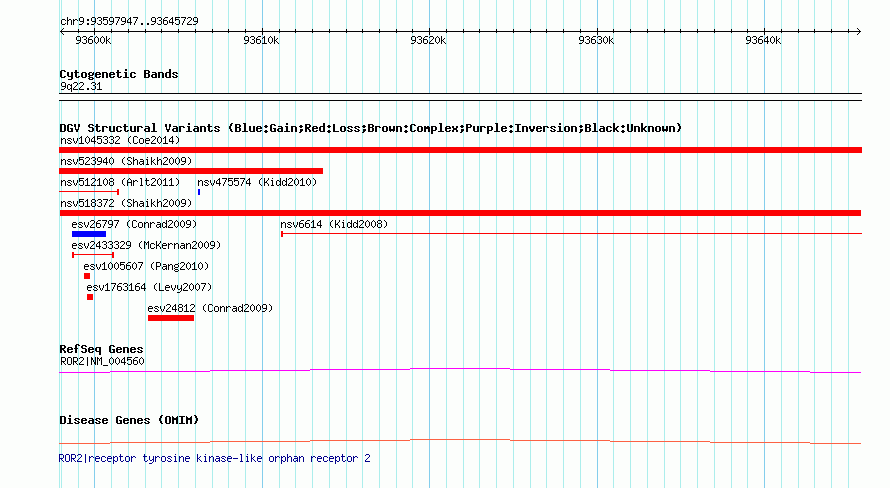Image resolution: width=890 pixels, height=488 pixels.
Task: Click the magenta ROR2 RefSeq gene line
Action: [460, 371]
